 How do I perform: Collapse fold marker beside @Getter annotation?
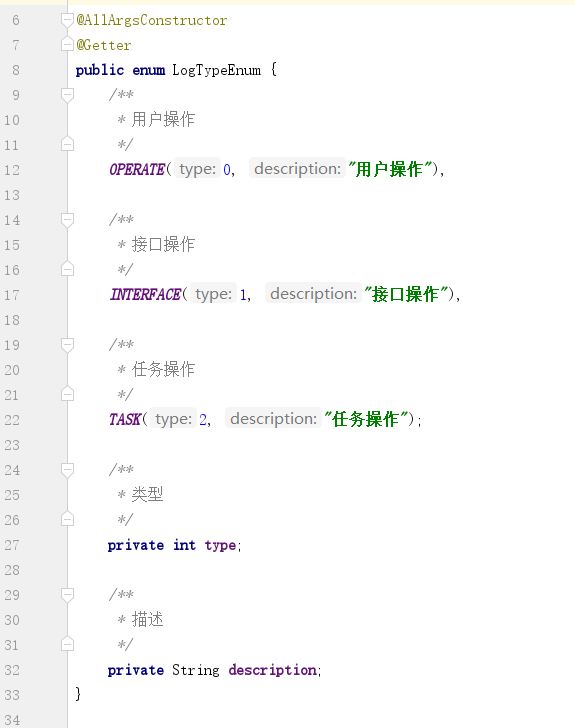pyautogui.click(x=67, y=45)
